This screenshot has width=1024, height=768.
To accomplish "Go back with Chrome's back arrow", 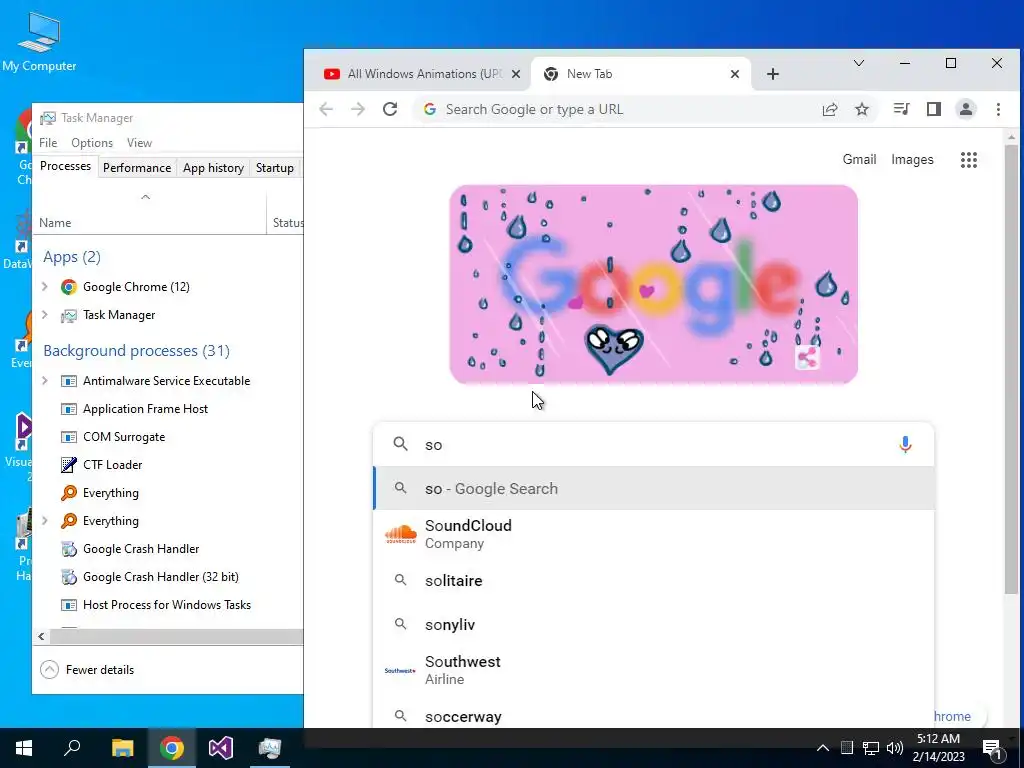I will pyautogui.click(x=326, y=109).
